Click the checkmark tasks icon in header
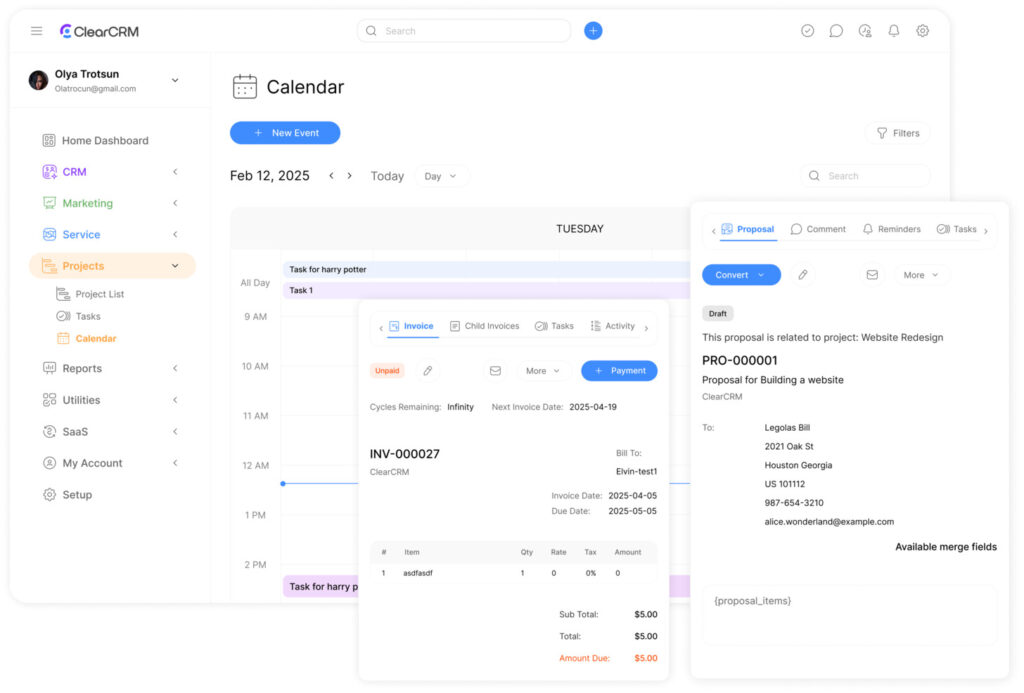The width and height of the screenshot is (1024, 693). [x=807, y=31]
